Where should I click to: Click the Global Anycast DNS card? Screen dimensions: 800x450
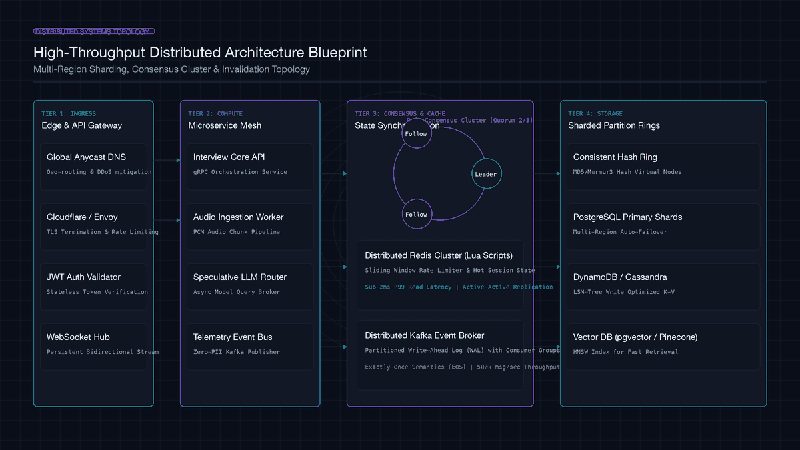click(x=94, y=166)
